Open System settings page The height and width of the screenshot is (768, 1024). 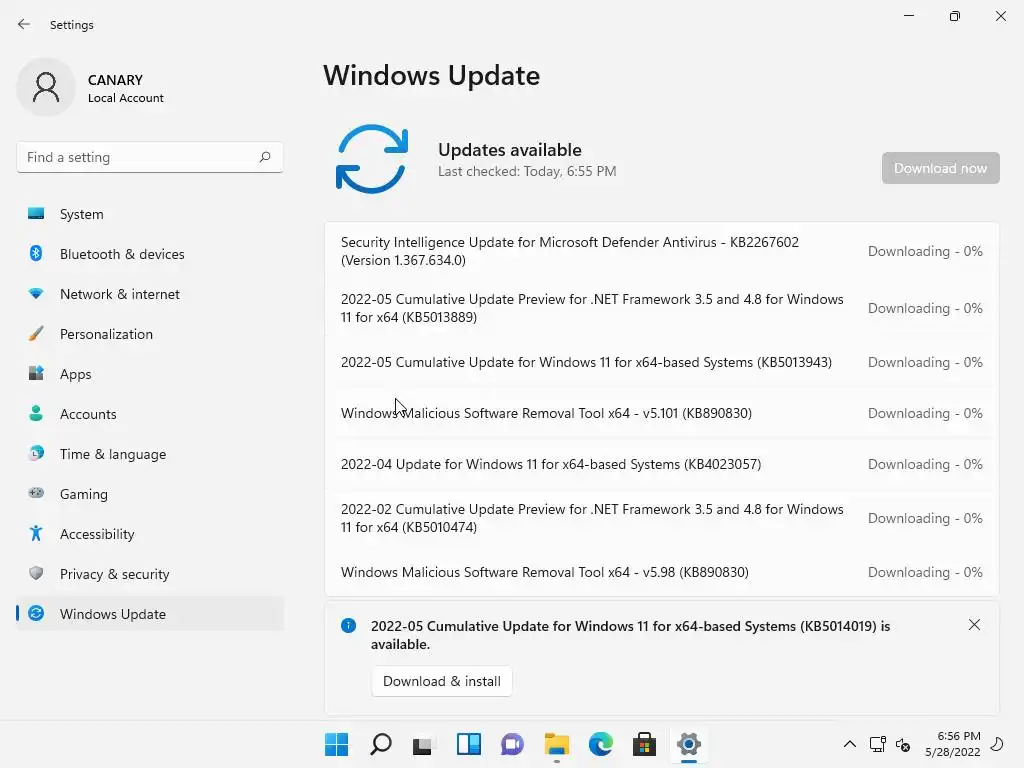[x=82, y=214]
